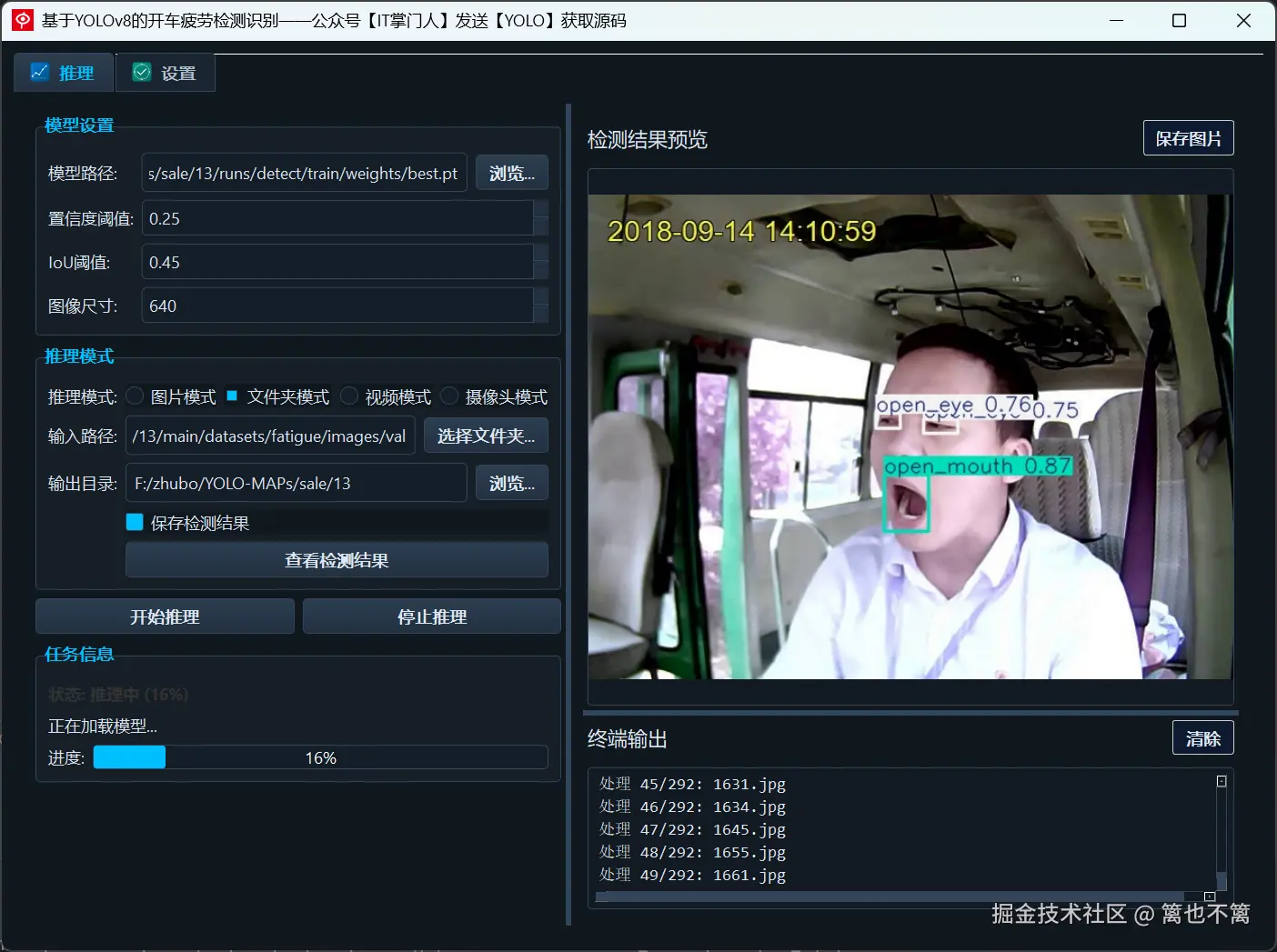Screen dimensions: 1277x952
Task: Click terminal line '处理 47/292: 1645.jpg'
Action: click(692, 829)
